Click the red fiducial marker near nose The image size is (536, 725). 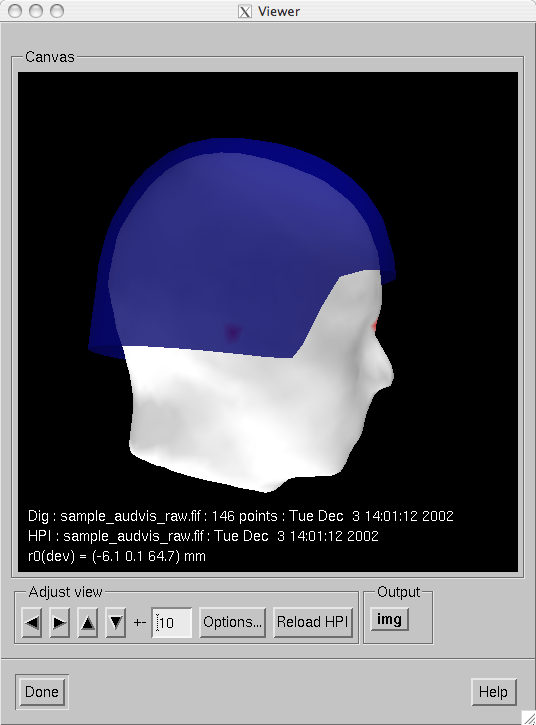374,325
